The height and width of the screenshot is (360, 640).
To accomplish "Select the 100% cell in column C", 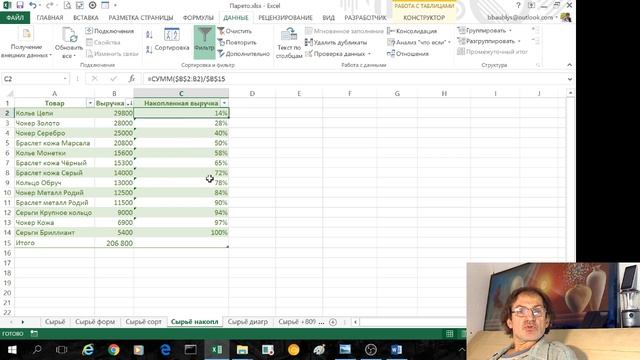I will [x=181, y=233].
